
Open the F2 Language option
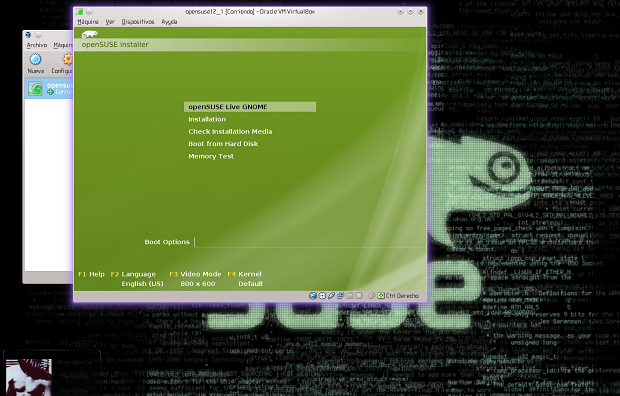click(x=133, y=274)
